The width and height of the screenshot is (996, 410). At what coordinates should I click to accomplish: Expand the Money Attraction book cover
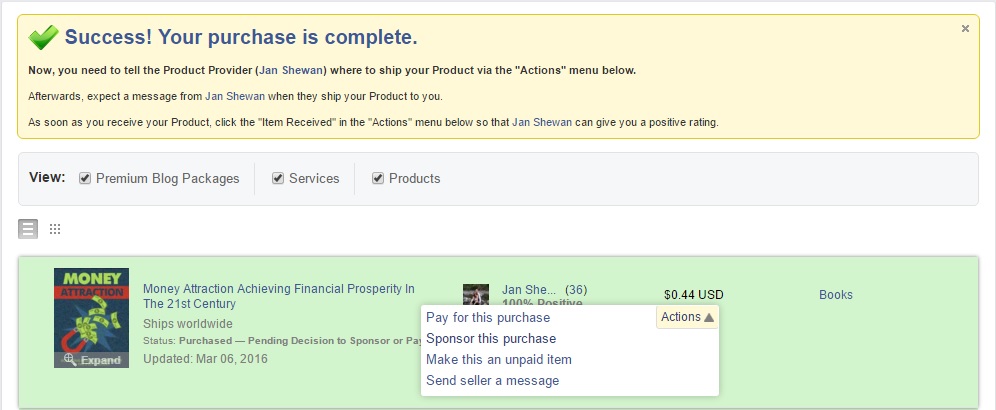coord(91,360)
